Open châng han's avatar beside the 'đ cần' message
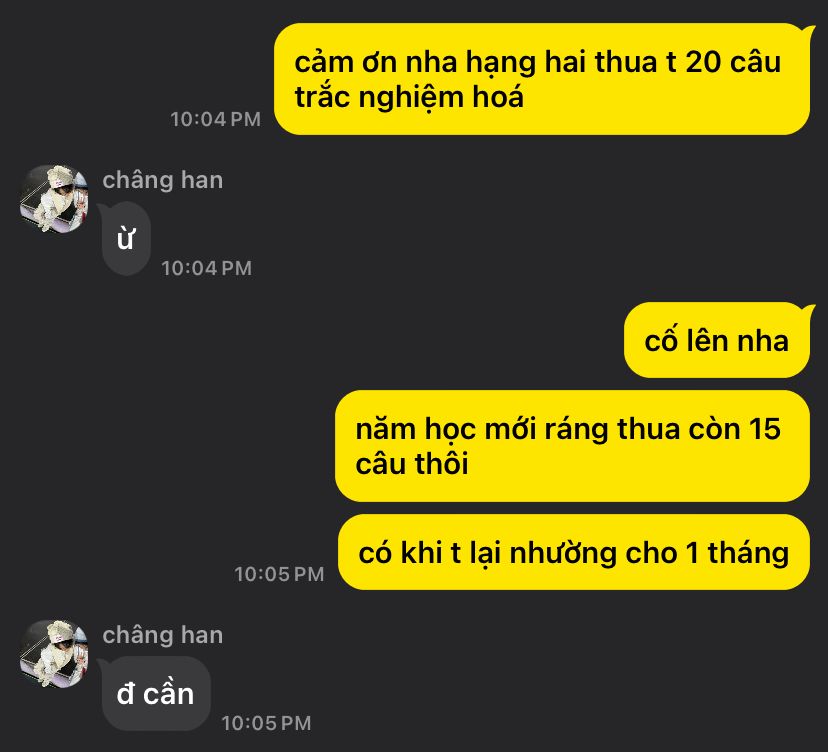The height and width of the screenshot is (752, 828). click(x=54, y=654)
